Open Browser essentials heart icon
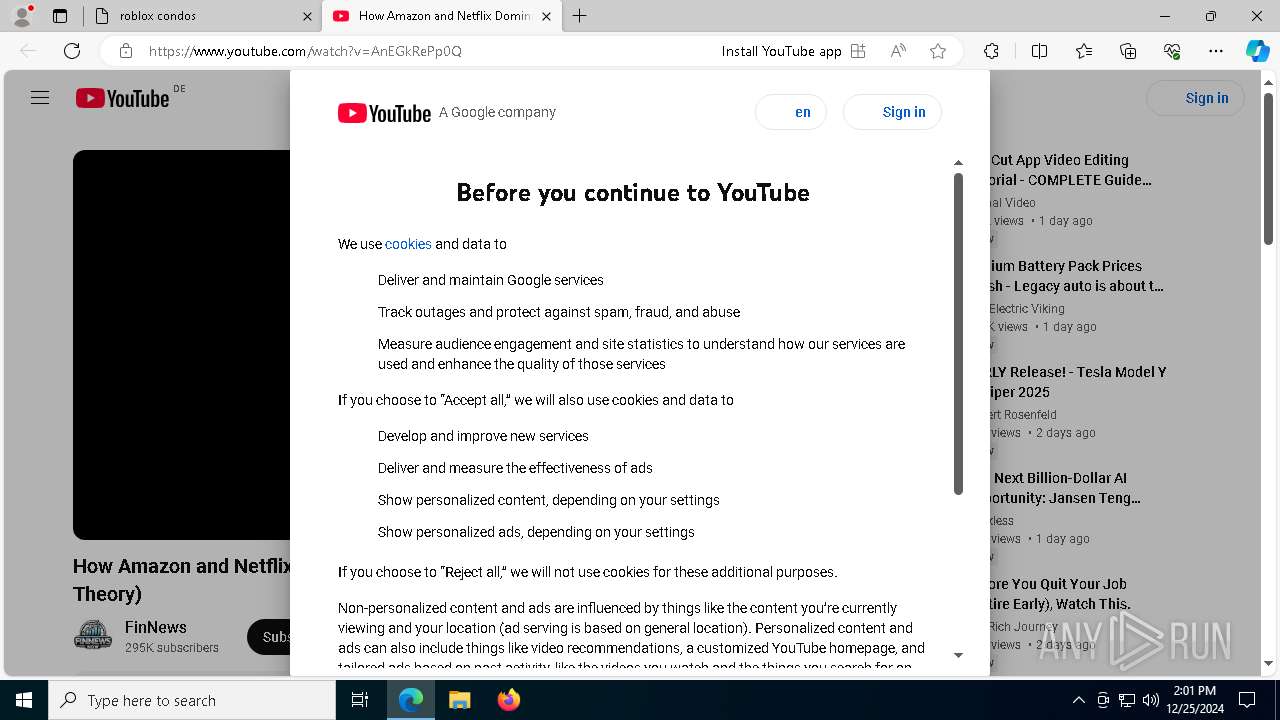Image resolution: width=1280 pixels, height=720 pixels. click(x=1172, y=51)
